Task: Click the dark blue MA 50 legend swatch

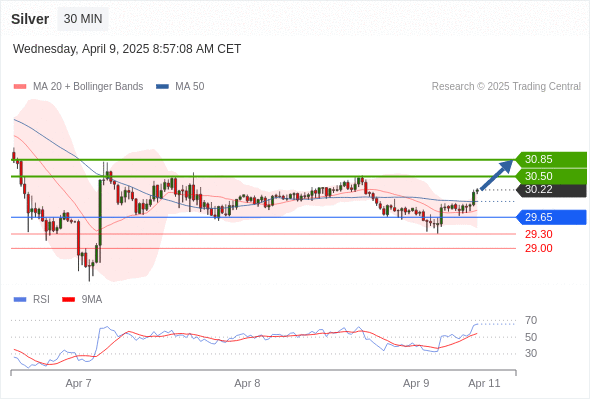Action: (162, 87)
